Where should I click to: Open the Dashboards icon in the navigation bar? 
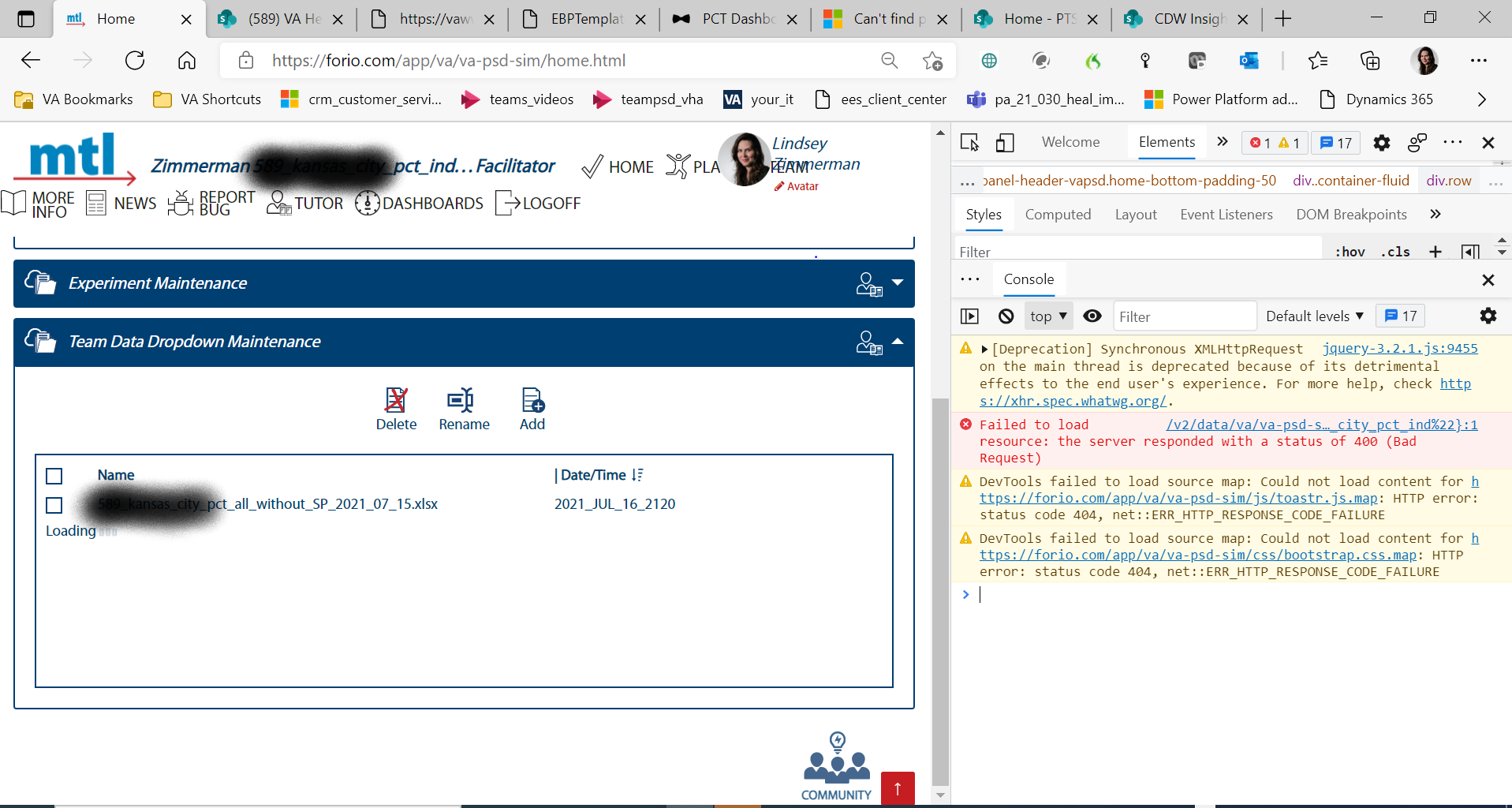pyautogui.click(x=366, y=203)
